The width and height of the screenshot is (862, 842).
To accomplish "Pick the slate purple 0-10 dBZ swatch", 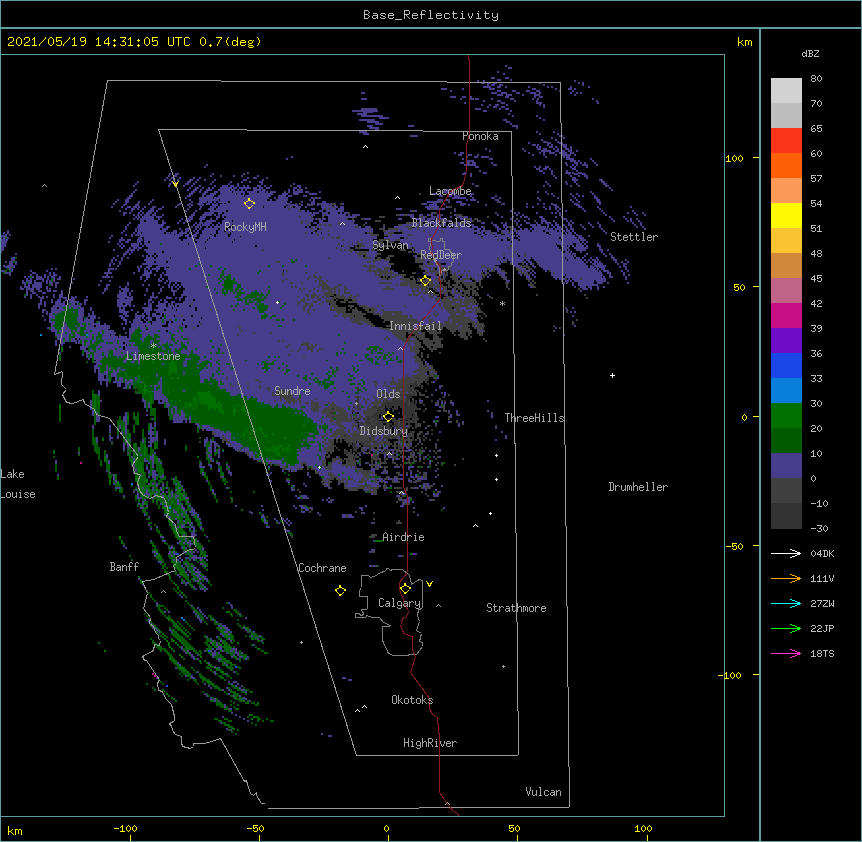I will tap(786, 466).
